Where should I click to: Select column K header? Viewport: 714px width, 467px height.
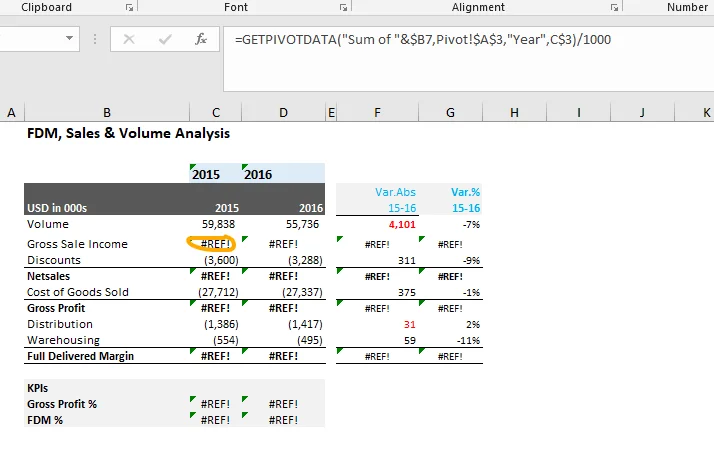point(706,112)
